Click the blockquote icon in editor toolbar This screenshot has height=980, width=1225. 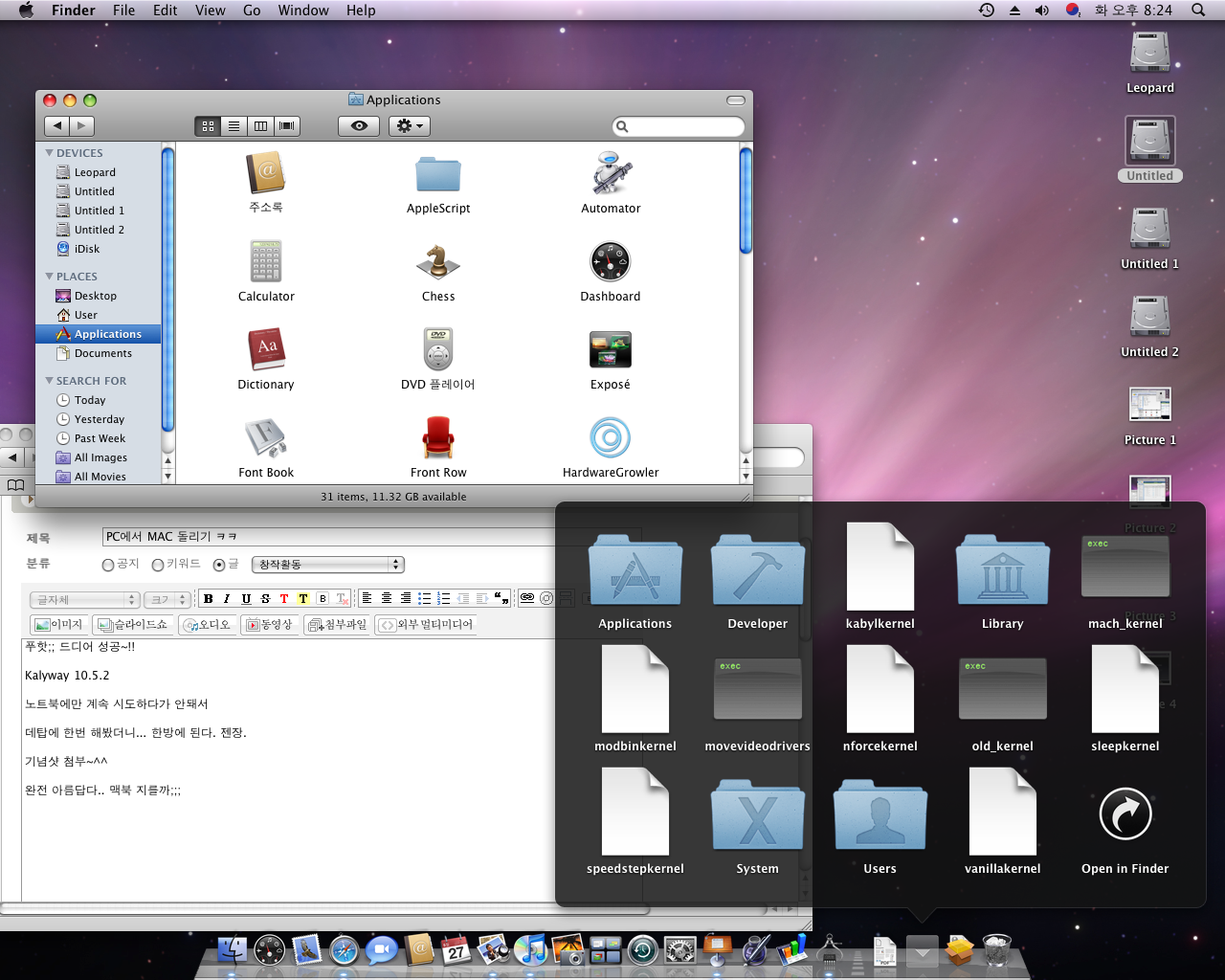click(501, 598)
